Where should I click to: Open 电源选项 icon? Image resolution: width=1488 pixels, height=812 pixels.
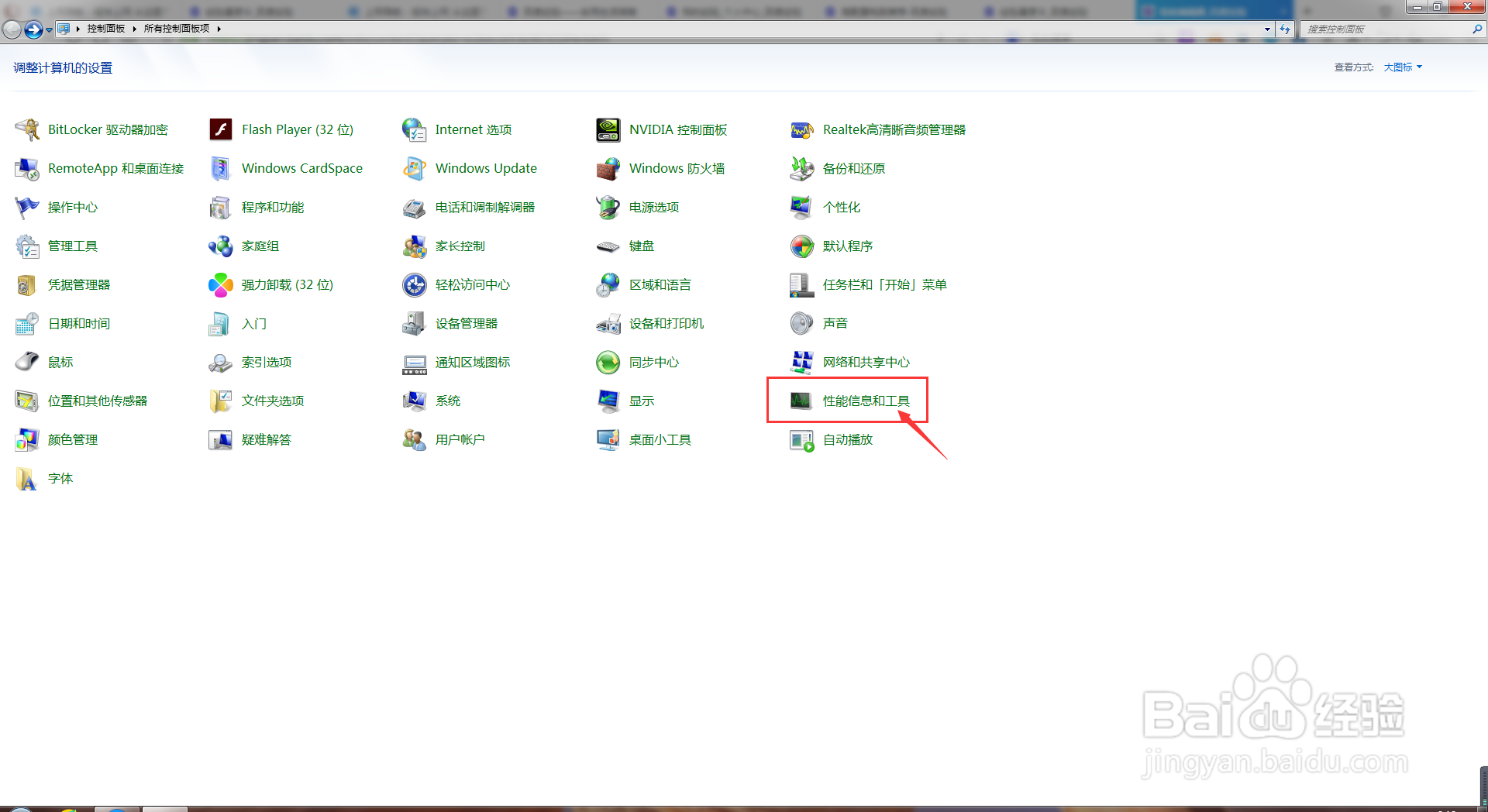608,207
